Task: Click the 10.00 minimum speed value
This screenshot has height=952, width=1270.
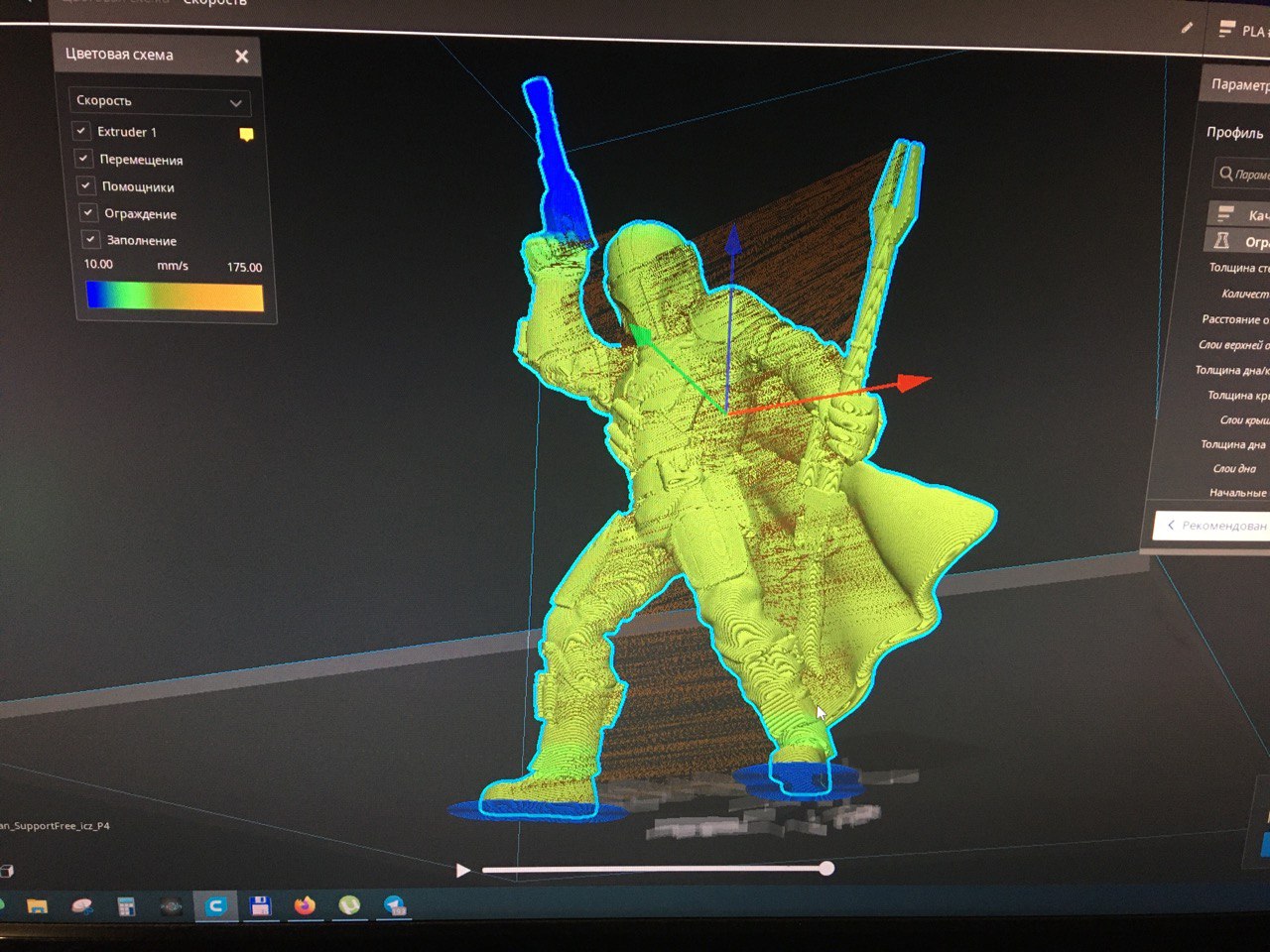Action: [98, 265]
